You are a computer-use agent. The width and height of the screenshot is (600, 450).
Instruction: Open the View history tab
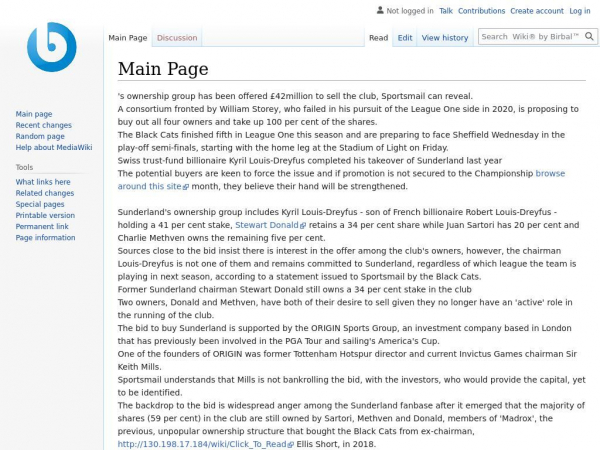445,38
